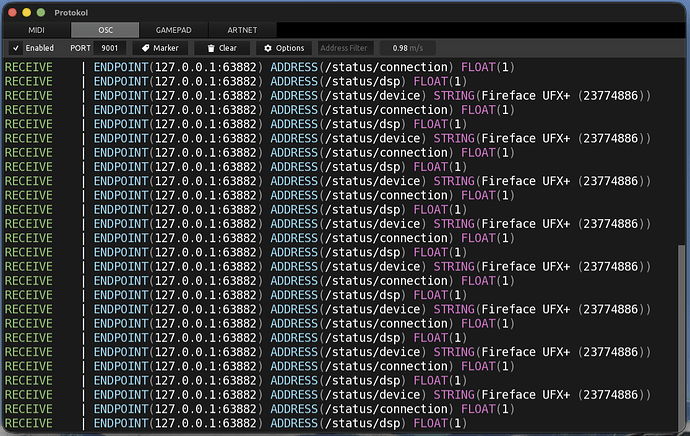Edit the PORT field showing 9001

(110, 48)
